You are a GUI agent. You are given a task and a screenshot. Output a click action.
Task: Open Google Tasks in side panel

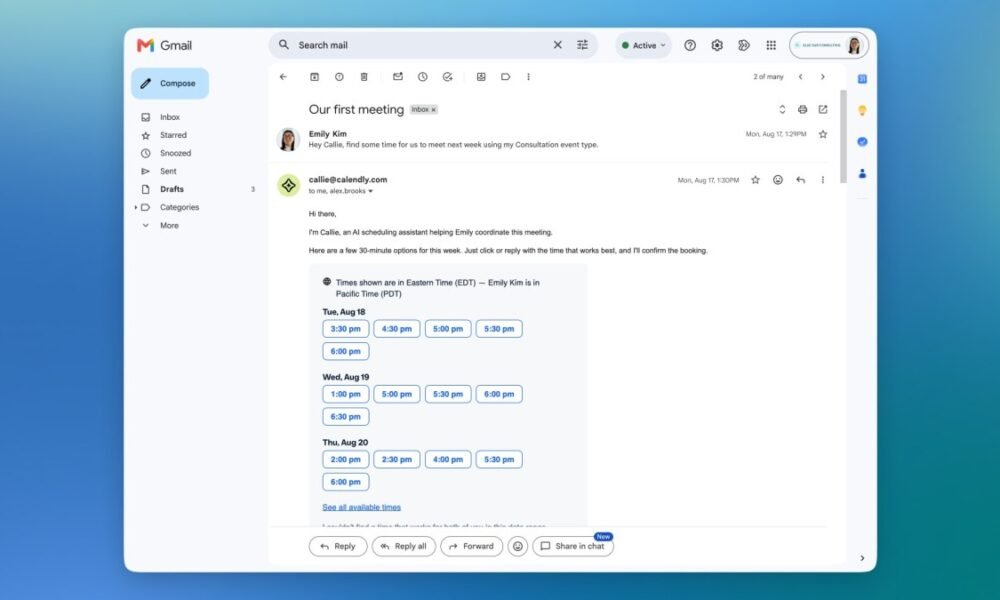[862, 142]
